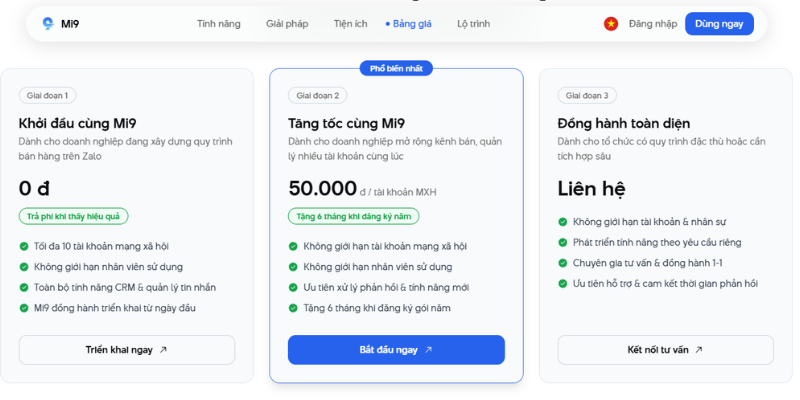Click checkmark next to 'Toàn bộ tính năng CRM'

click(24, 287)
